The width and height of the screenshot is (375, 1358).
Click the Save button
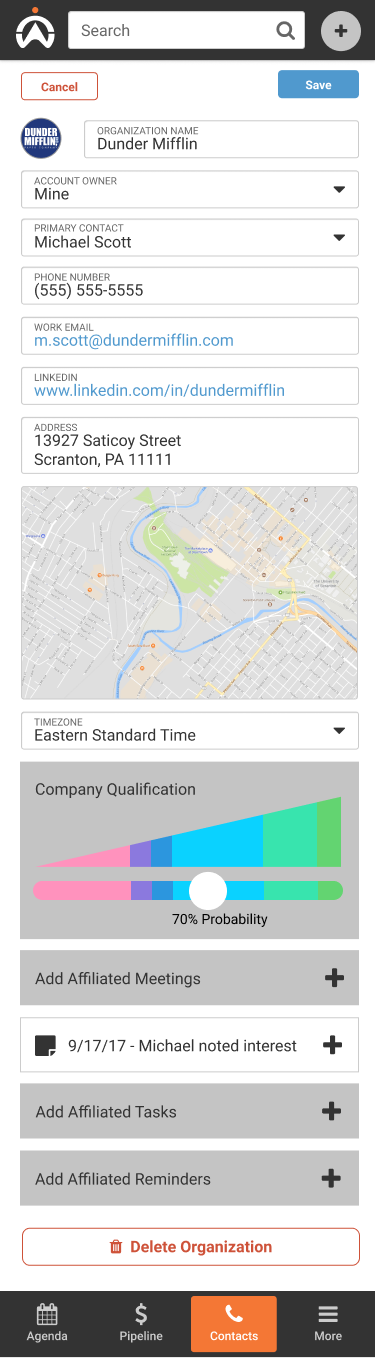point(318,85)
